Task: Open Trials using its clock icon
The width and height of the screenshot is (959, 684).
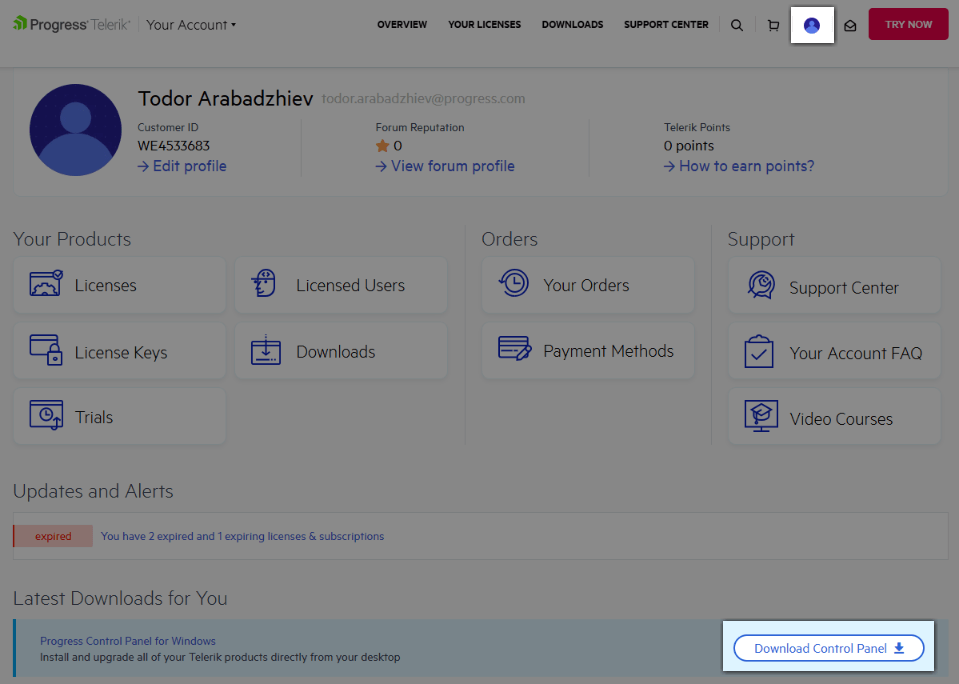Action: coord(45,416)
